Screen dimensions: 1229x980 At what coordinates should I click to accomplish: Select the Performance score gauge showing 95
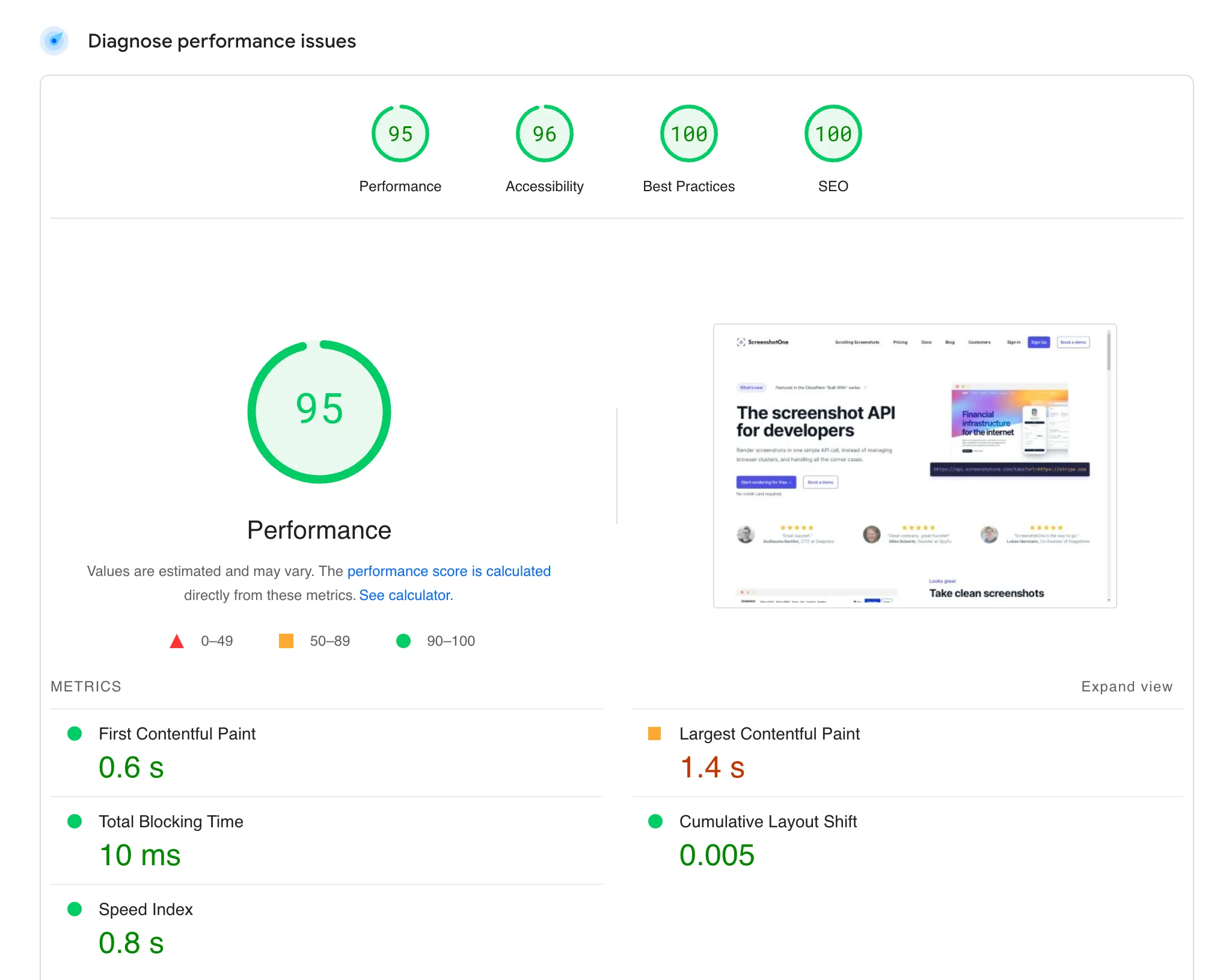[x=400, y=133]
